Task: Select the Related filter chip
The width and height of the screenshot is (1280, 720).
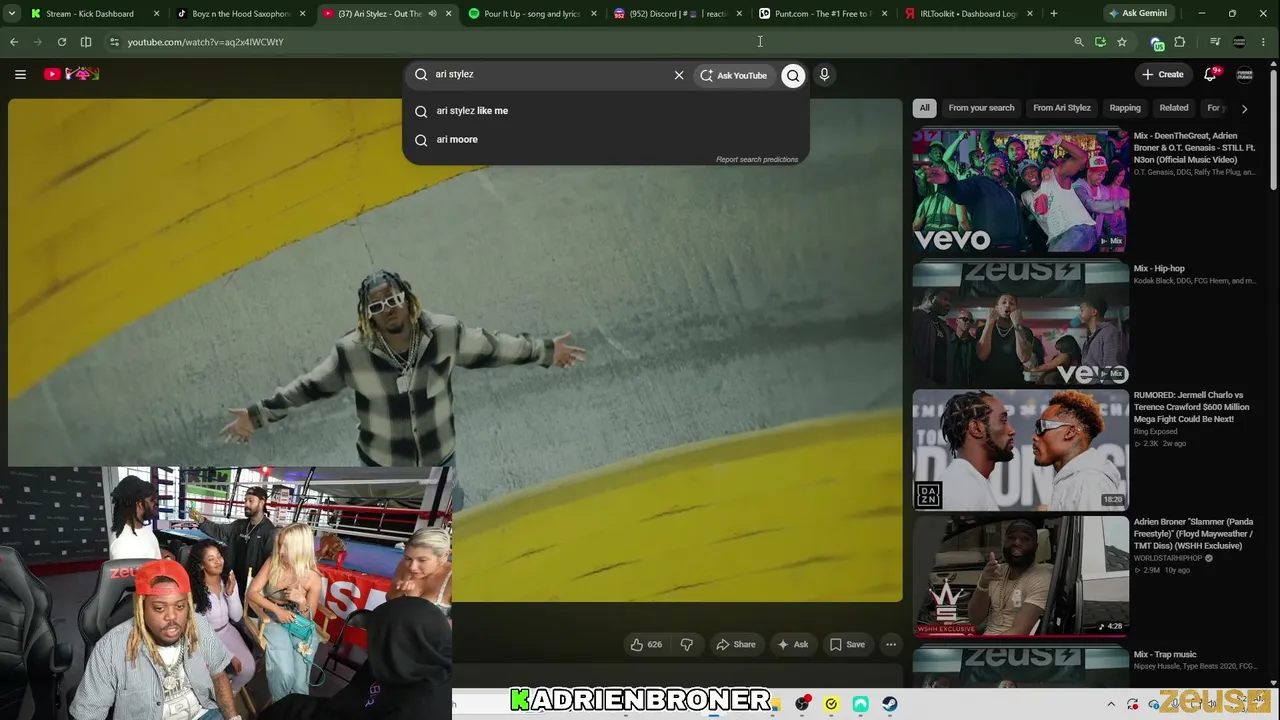Action: point(1174,108)
